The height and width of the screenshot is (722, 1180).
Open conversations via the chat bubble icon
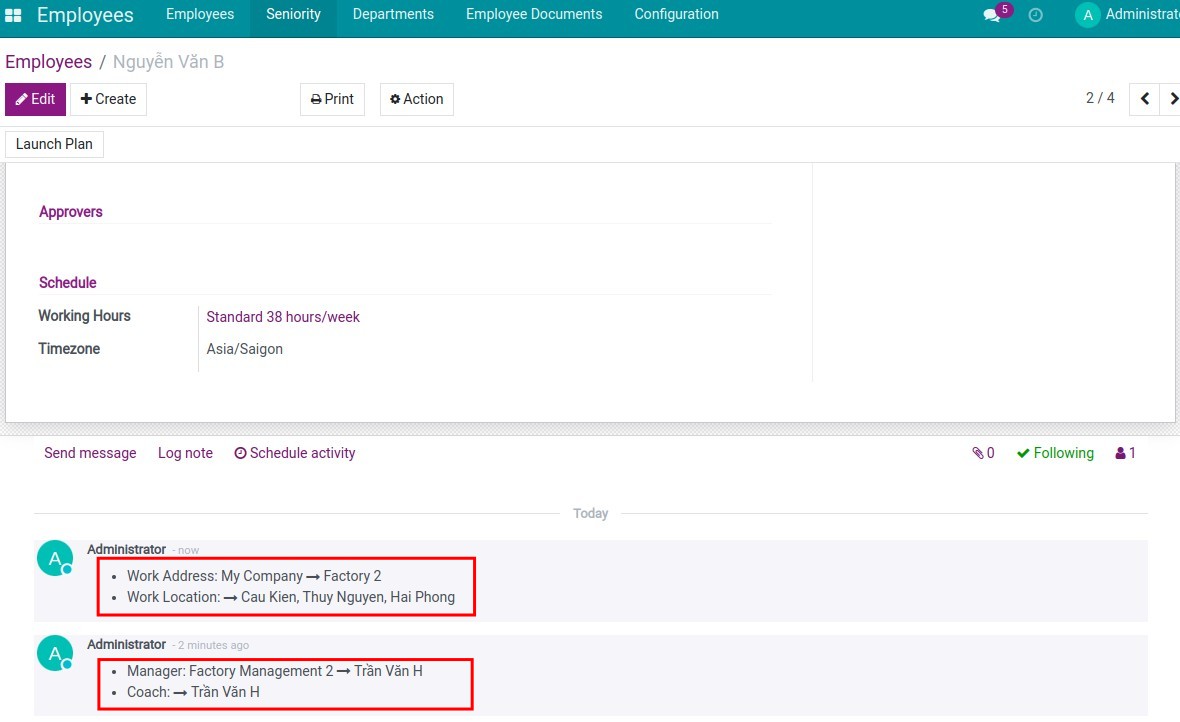click(991, 14)
